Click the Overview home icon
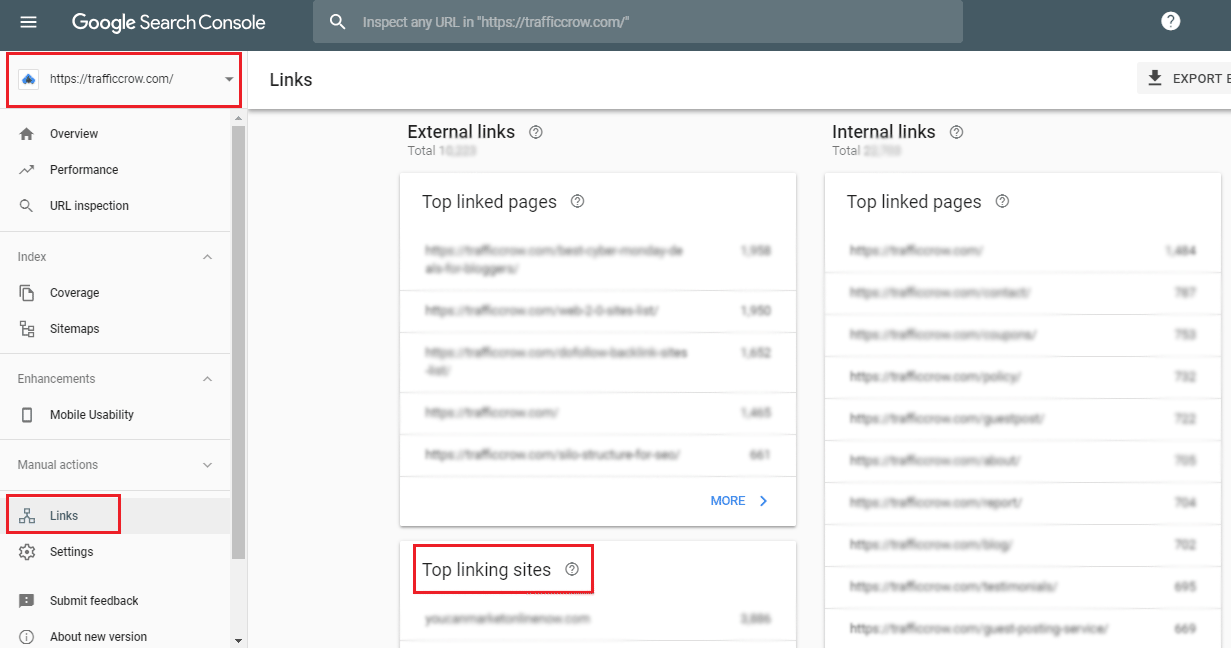The width and height of the screenshot is (1231, 648). point(27,134)
